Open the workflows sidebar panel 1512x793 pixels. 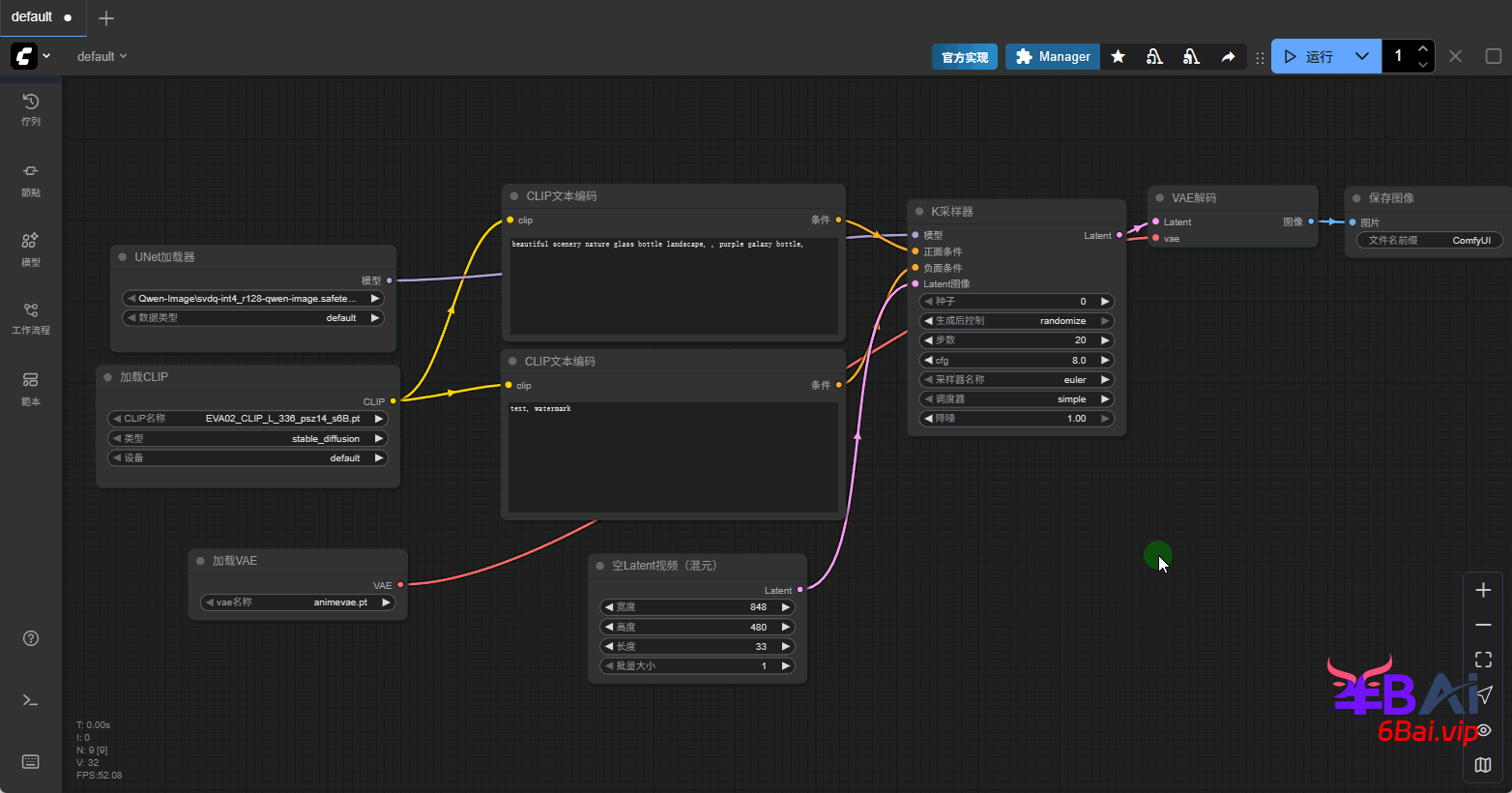click(31, 317)
